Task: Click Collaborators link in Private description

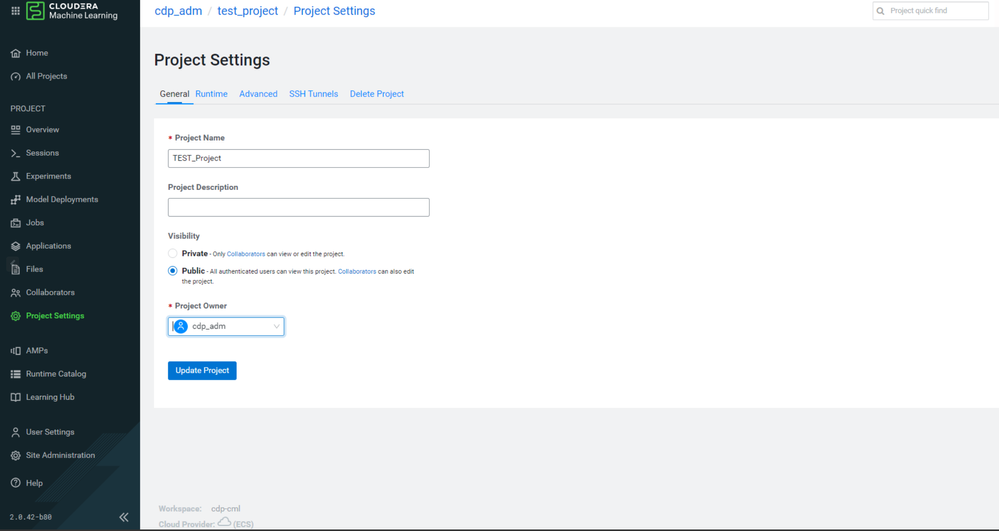Action: click(x=246, y=254)
